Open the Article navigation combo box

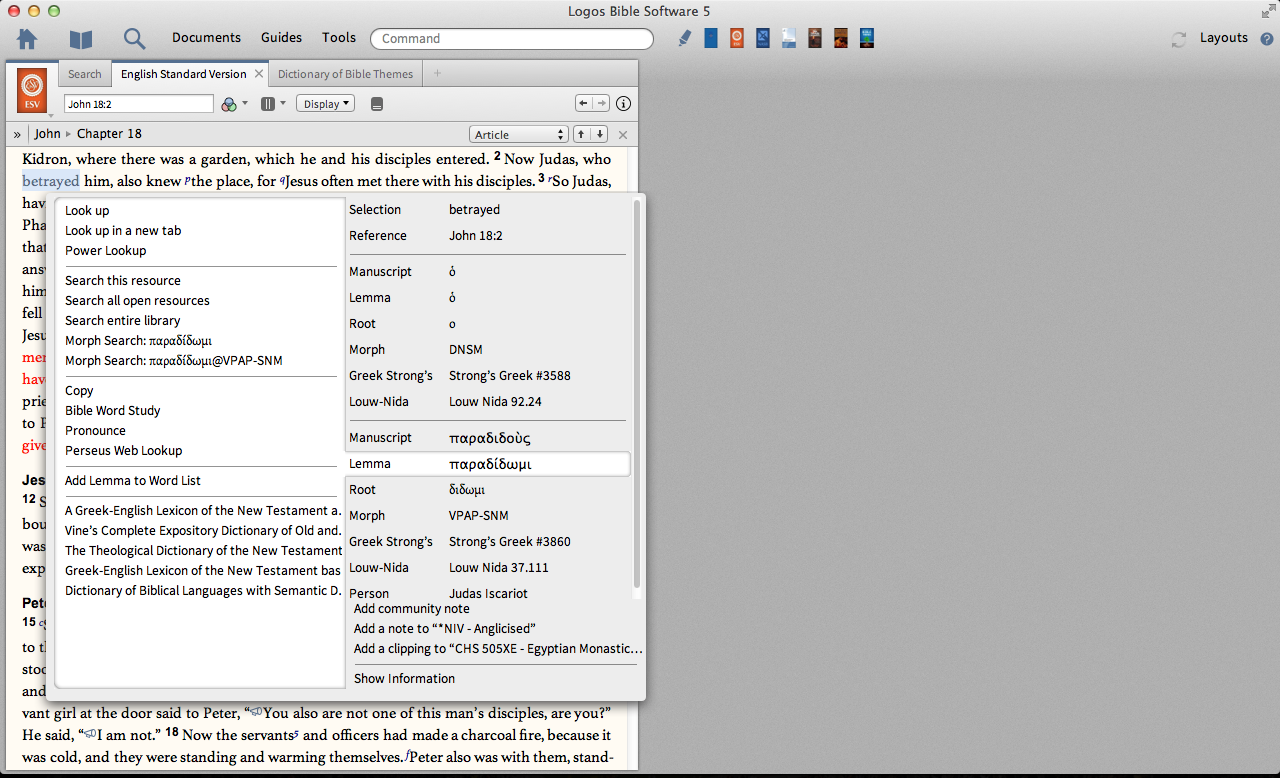519,134
